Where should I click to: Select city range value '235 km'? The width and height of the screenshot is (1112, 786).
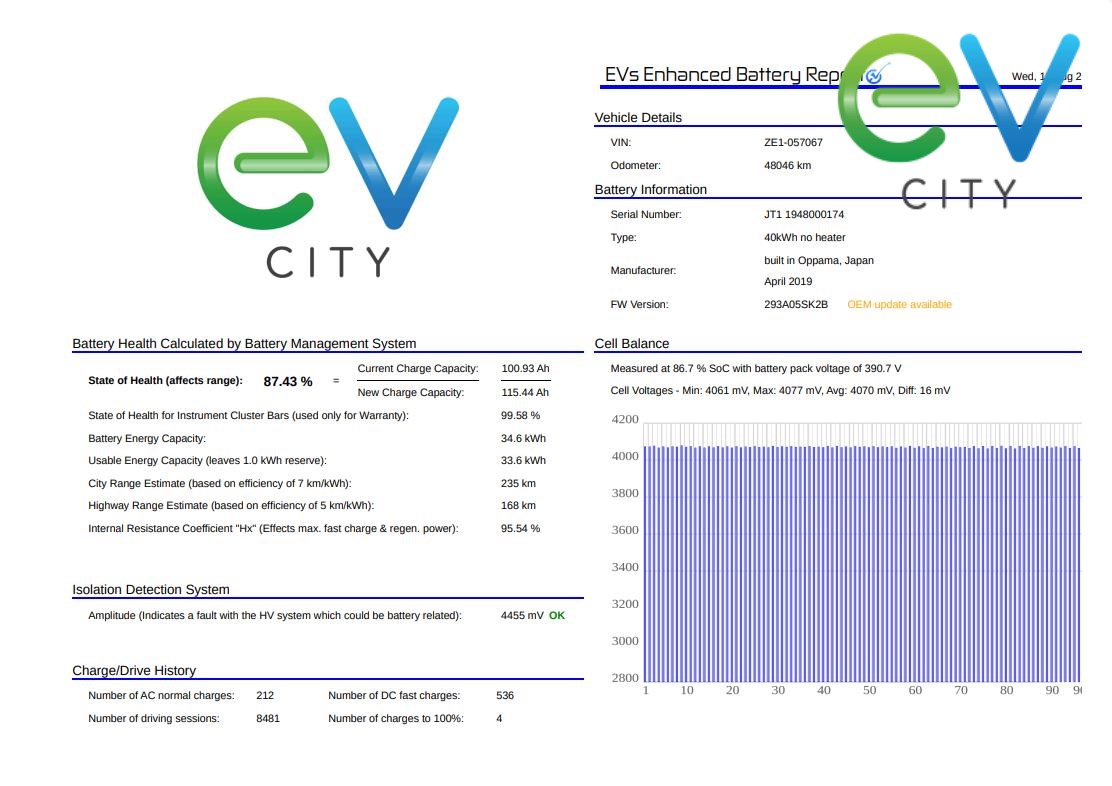tap(518, 484)
